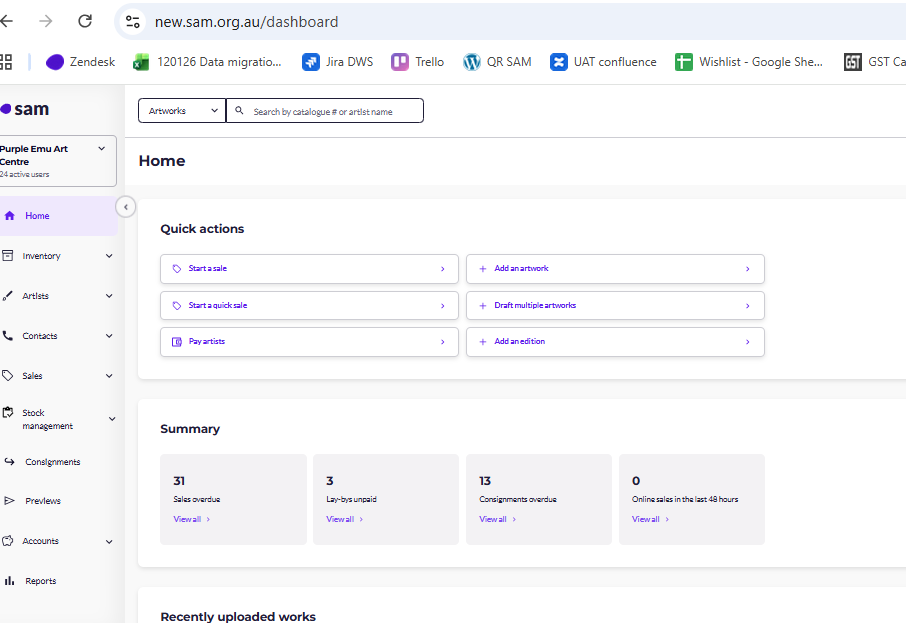View all overdue sales

point(191,519)
